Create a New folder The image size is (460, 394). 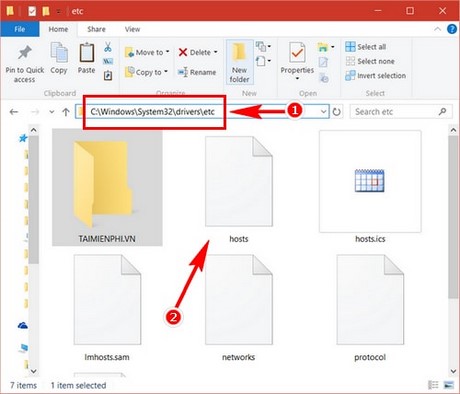click(239, 62)
